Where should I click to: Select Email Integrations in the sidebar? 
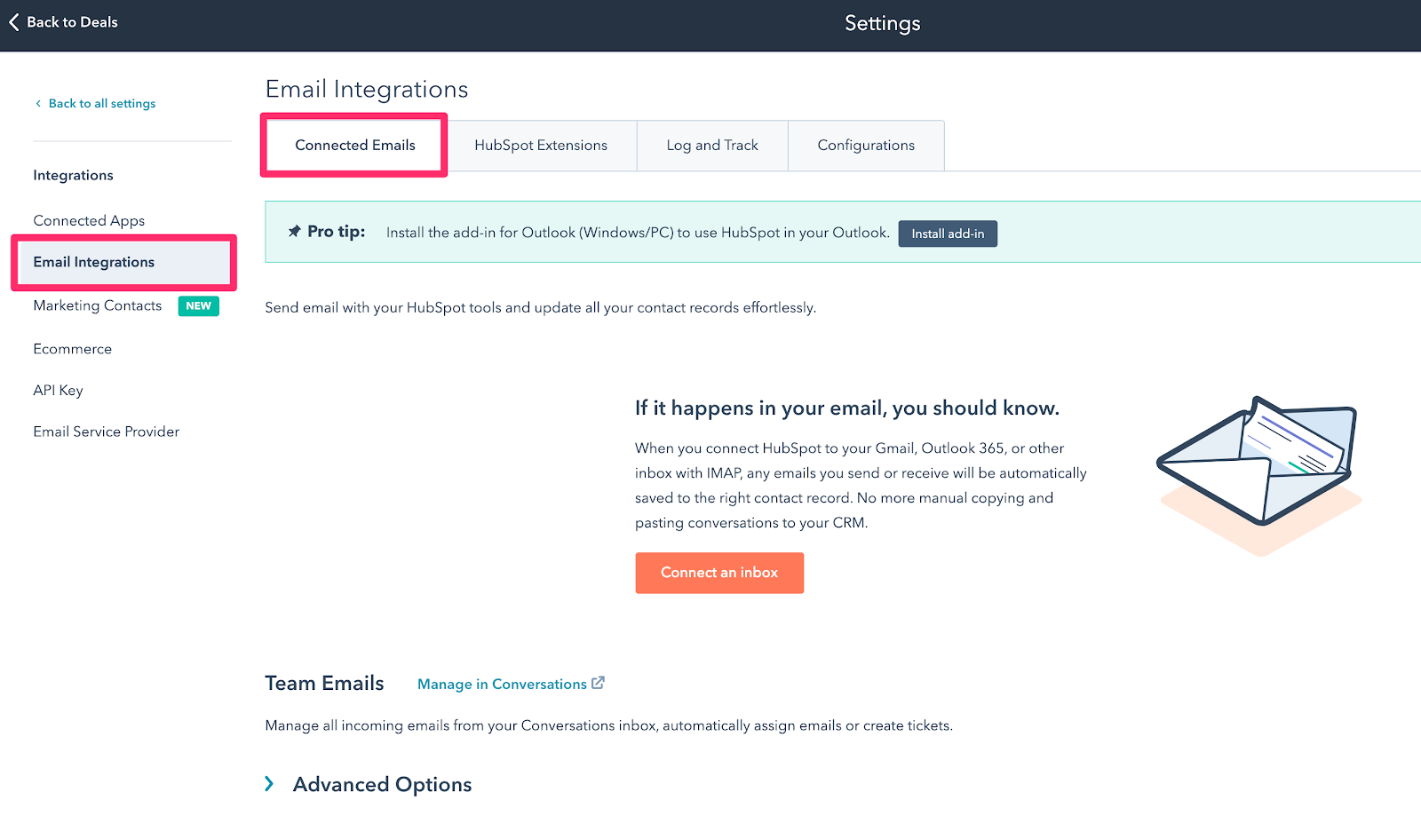94,262
